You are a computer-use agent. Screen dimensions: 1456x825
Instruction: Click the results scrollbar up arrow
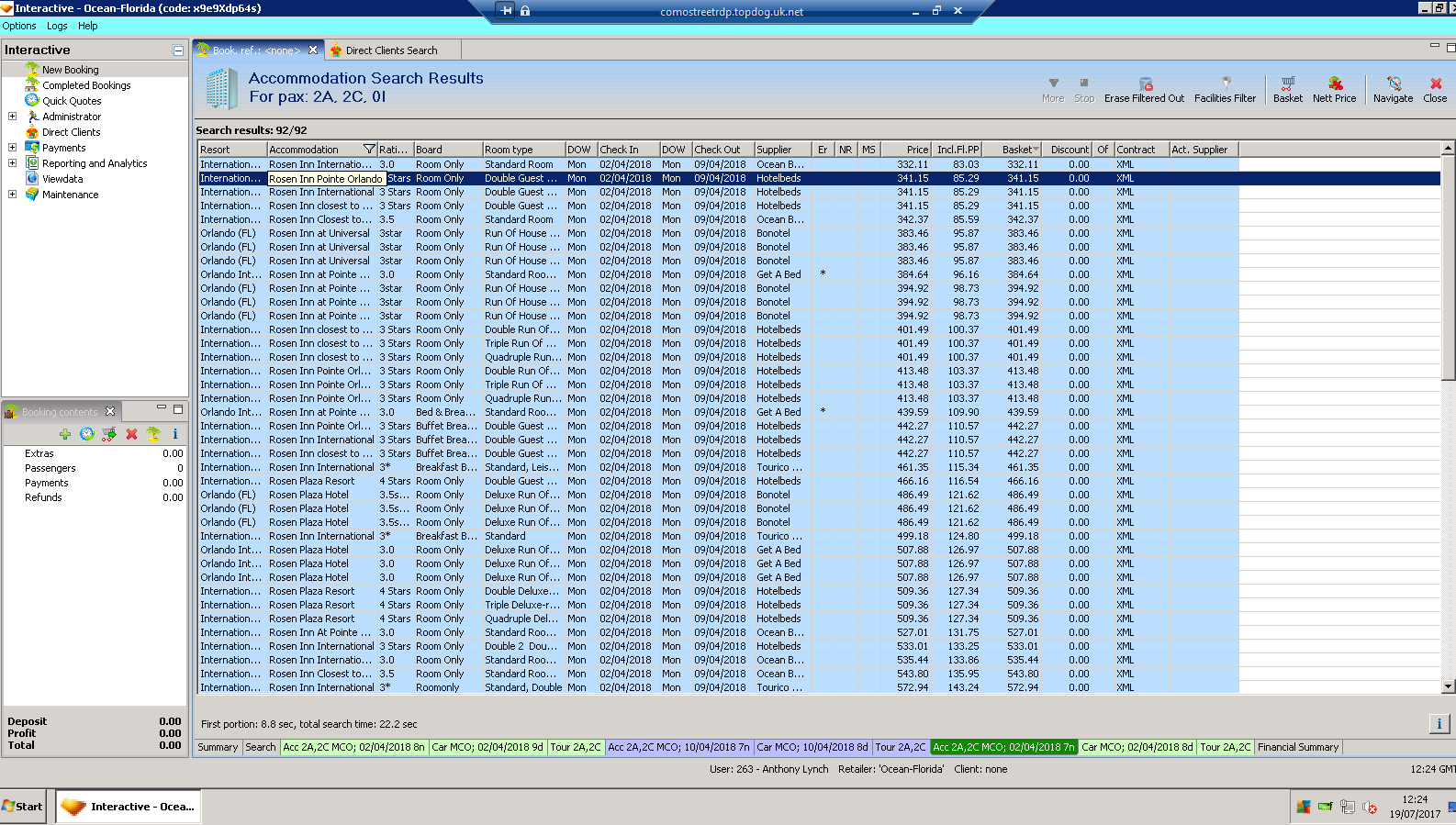[x=1449, y=149]
